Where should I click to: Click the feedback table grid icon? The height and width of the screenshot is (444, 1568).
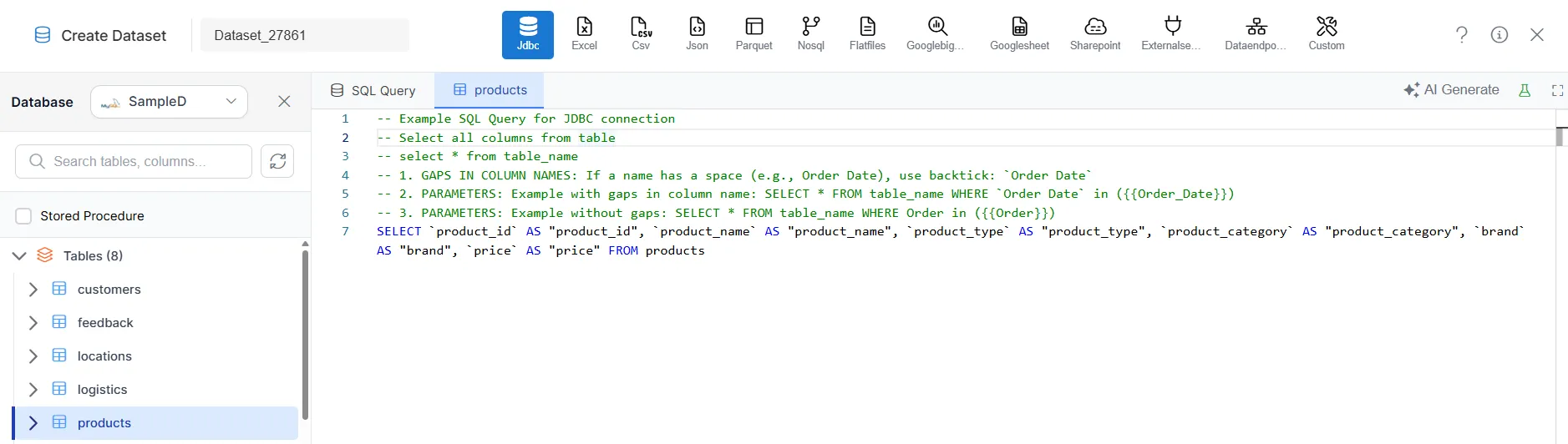59,322
